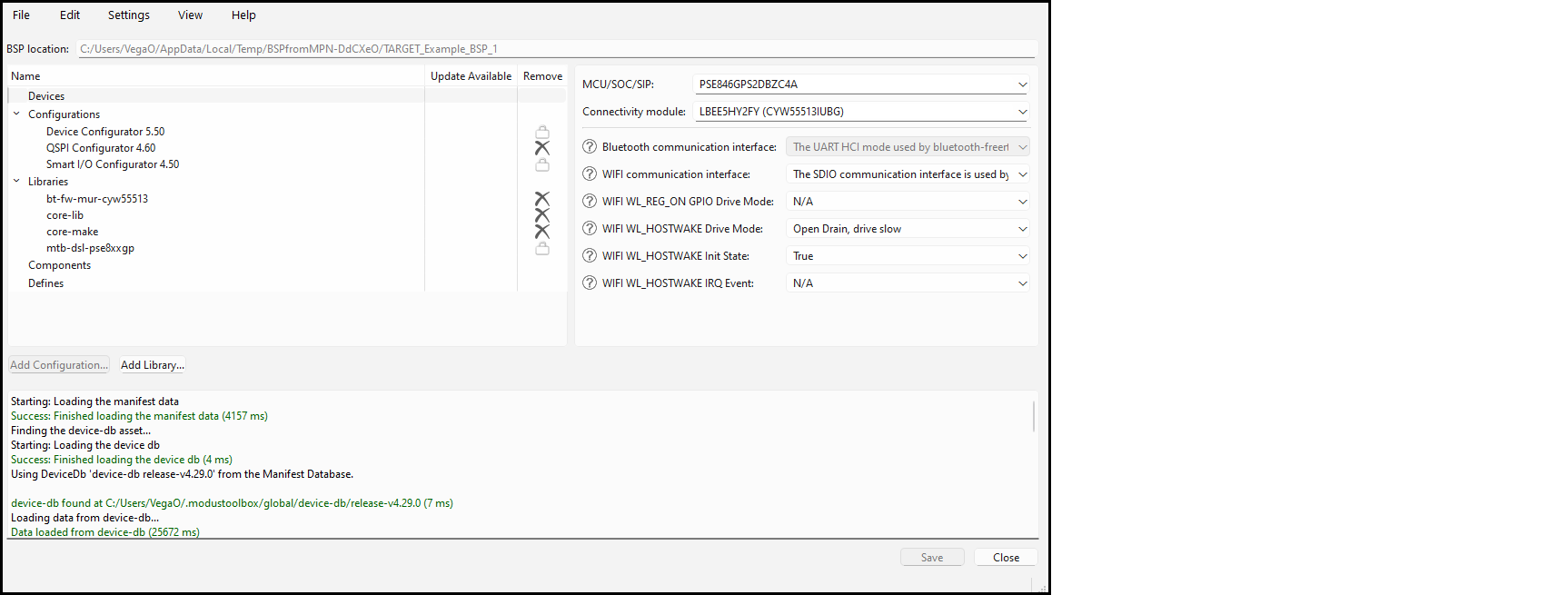Click the Add Library button
1568x595 pixels.
pos(153,365)
